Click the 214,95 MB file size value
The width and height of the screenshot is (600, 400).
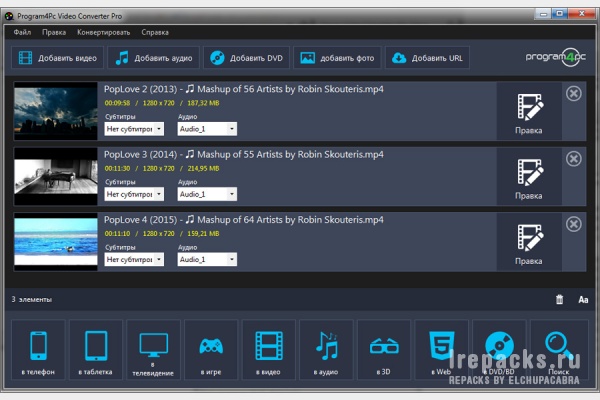[x=203, y=168]
